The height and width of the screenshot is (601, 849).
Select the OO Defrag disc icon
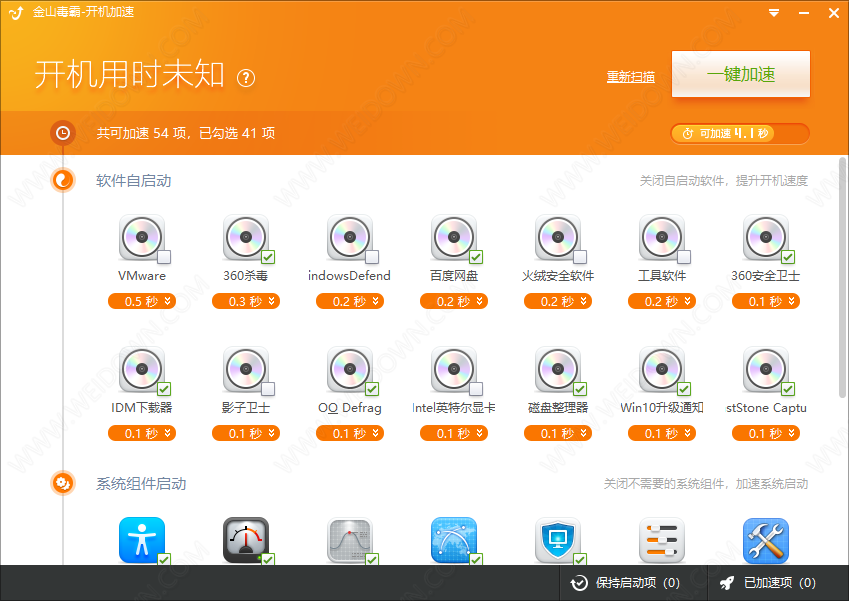click(x=350, y=369)
